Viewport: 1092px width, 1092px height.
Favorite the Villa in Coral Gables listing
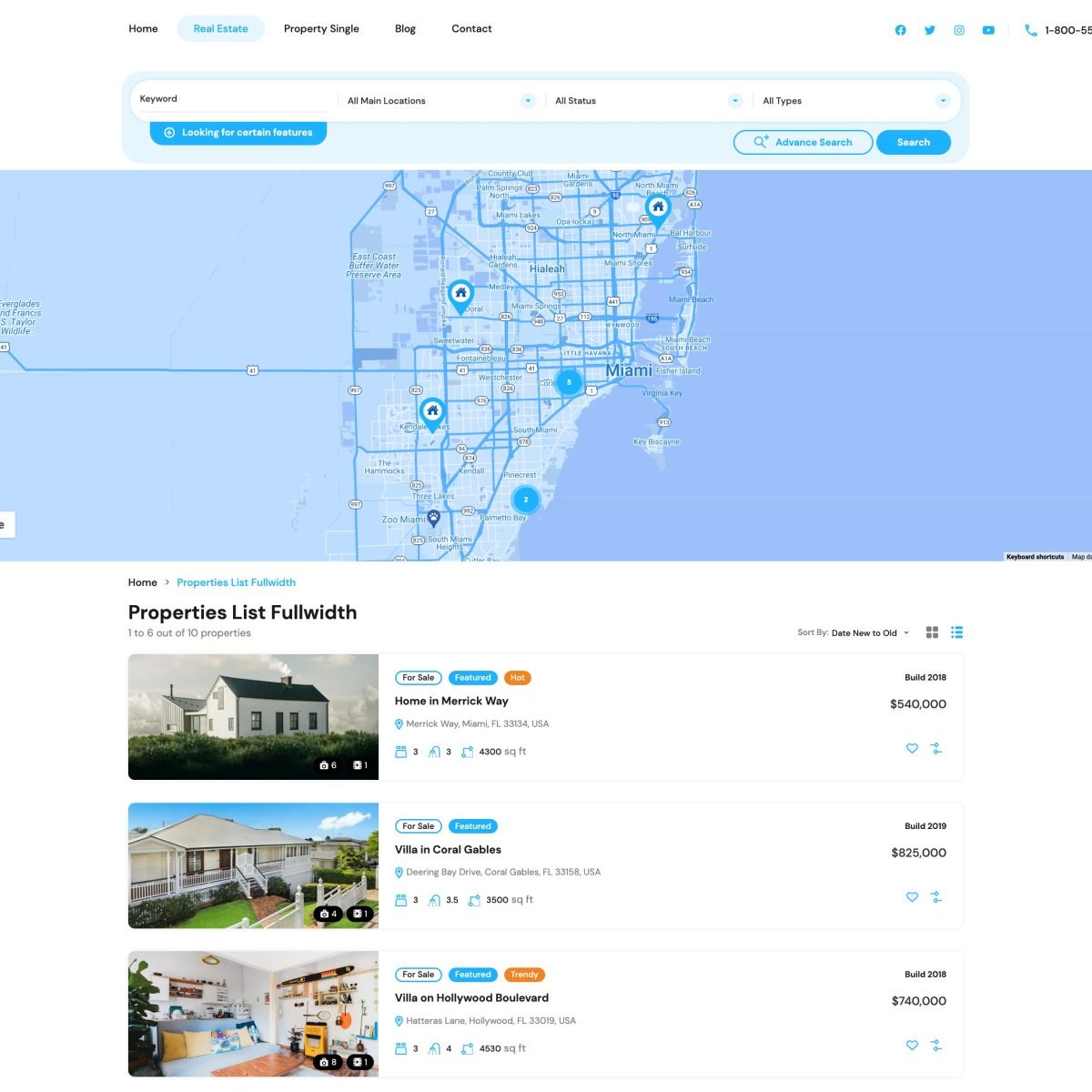click(912, 897)
